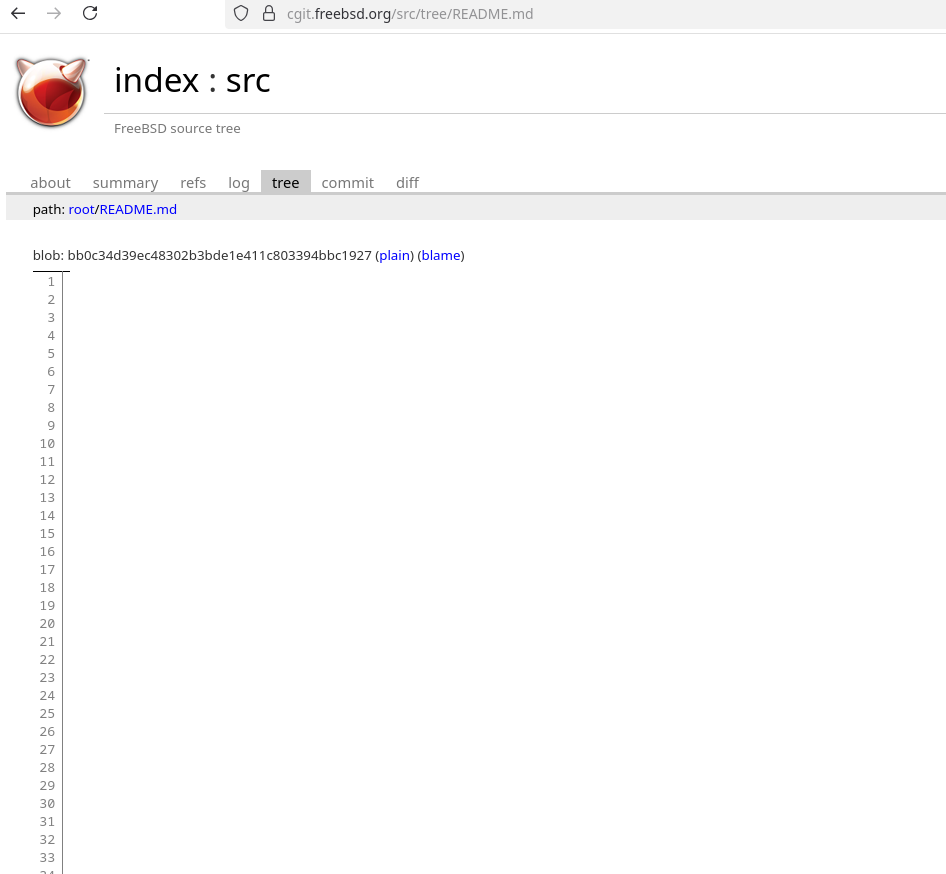946x874 pixels.
Task: Open the refs tab
Action: point(193,183)
